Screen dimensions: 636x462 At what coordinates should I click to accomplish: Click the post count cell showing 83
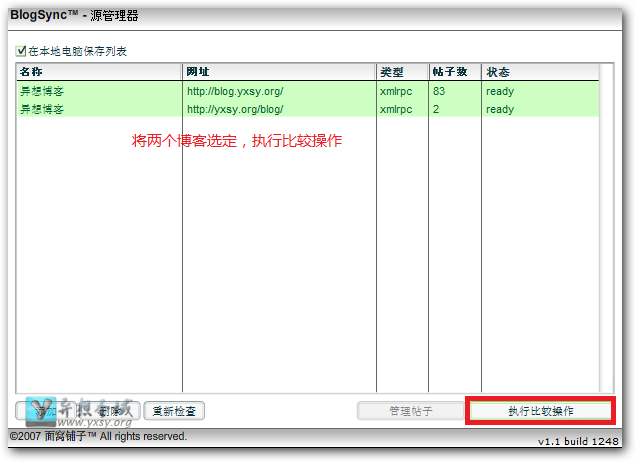(x=439, y=91)
